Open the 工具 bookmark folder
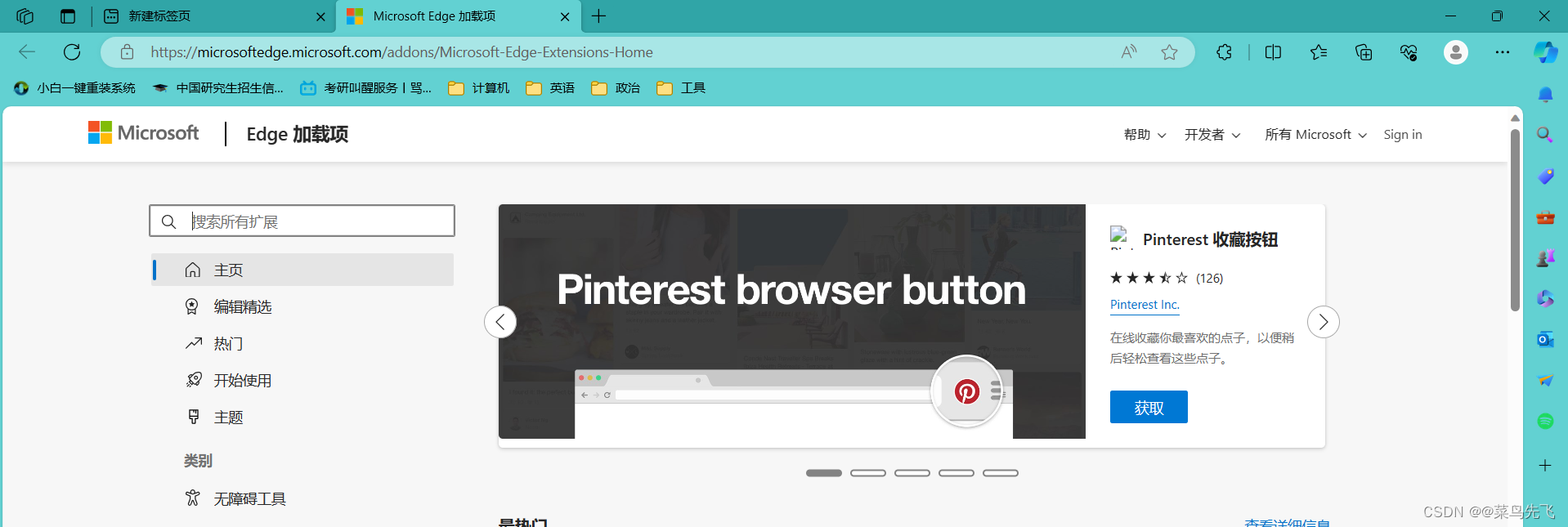 click(681, 88)
